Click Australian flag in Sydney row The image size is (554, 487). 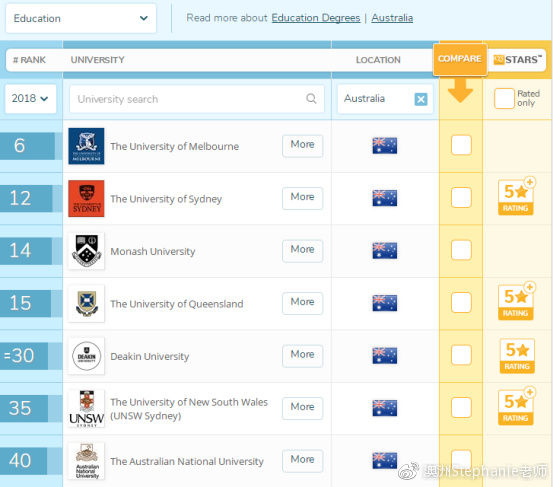384,198
